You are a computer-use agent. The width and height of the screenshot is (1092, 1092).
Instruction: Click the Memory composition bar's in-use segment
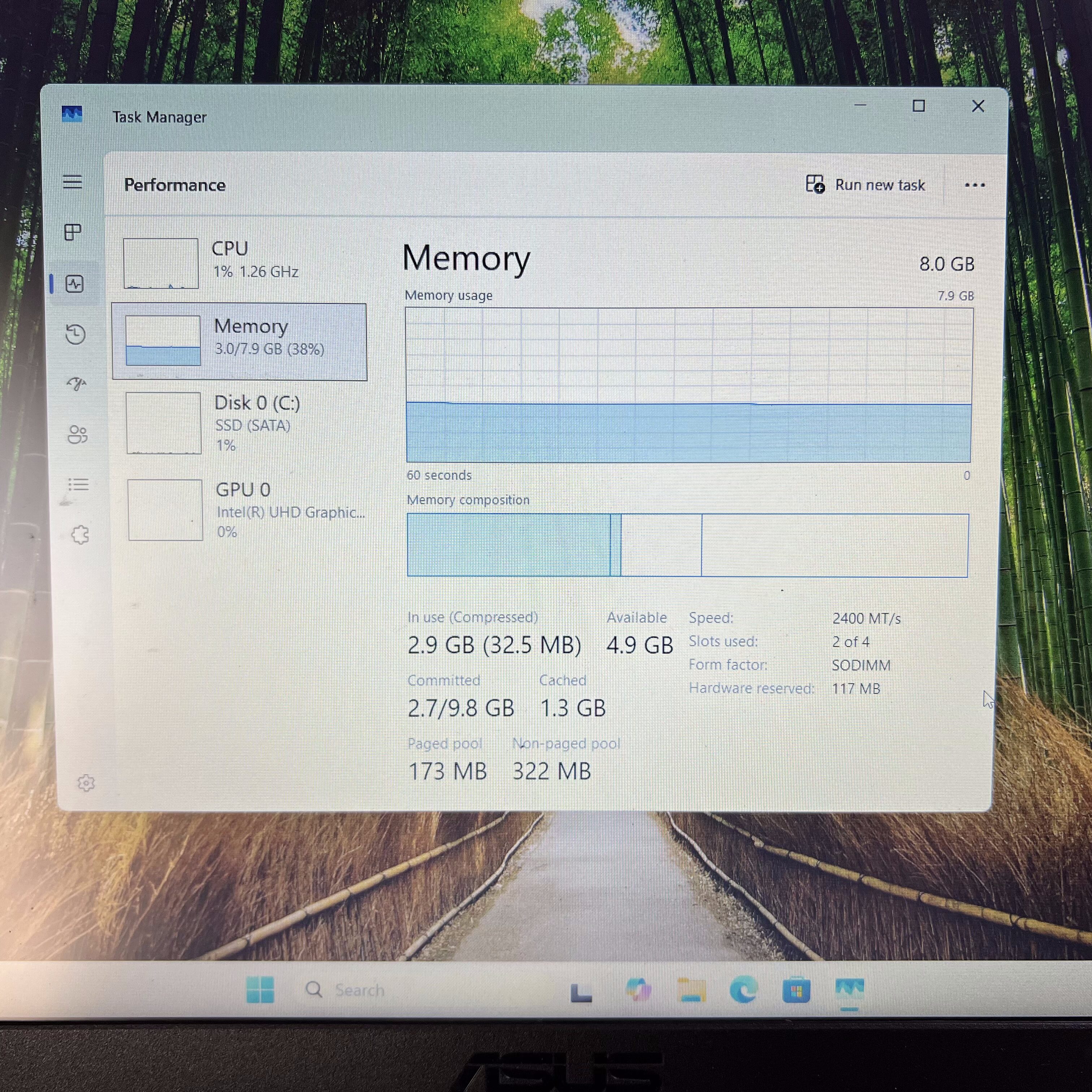click(x=509, y=545)
